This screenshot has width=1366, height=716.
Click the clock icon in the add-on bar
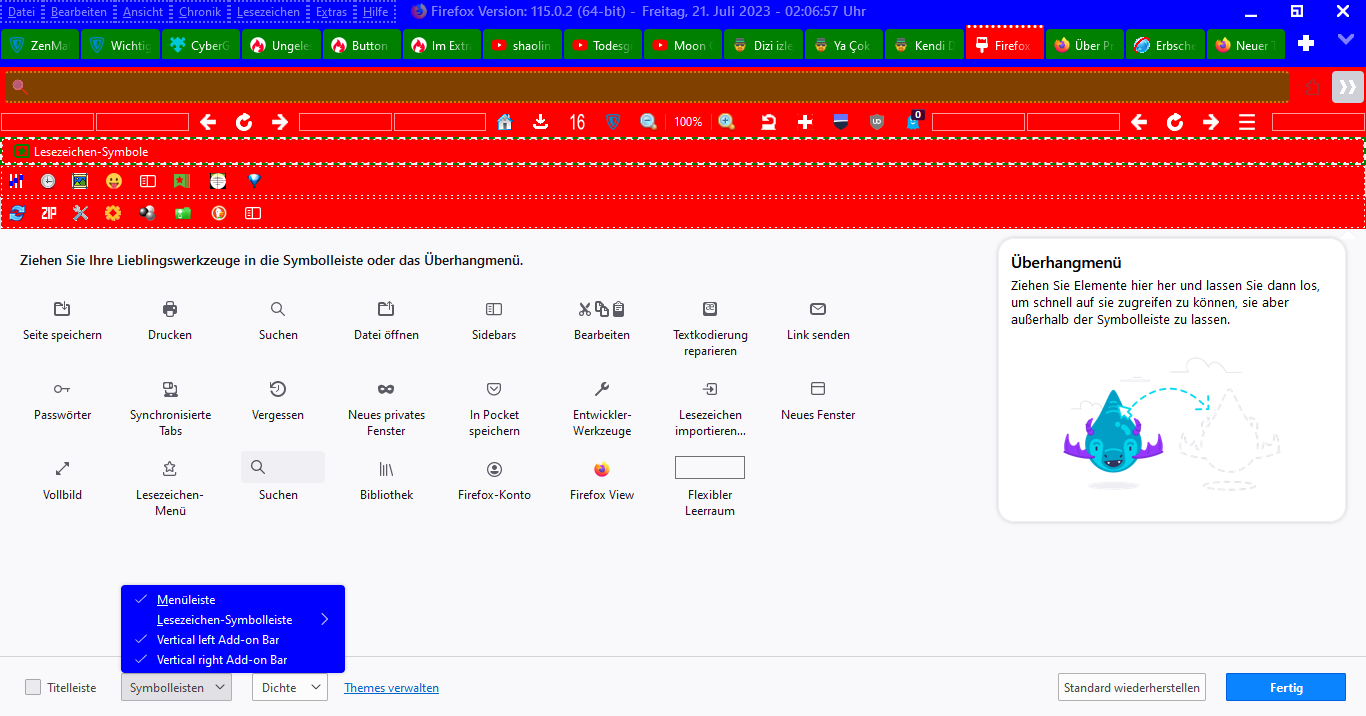tap(48, 181)
